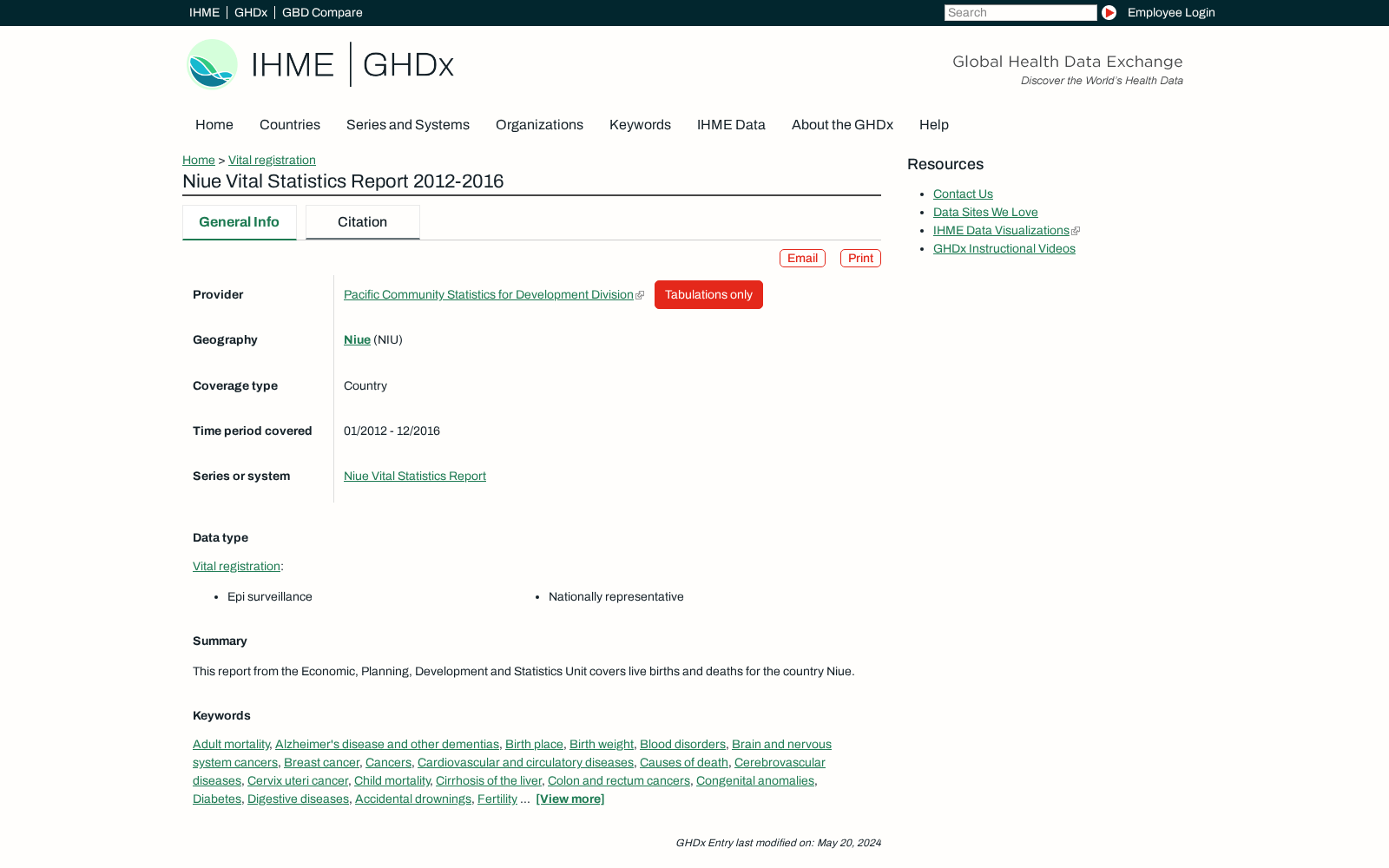
Task: Open Employee Login link
Action: point(1171,12)
